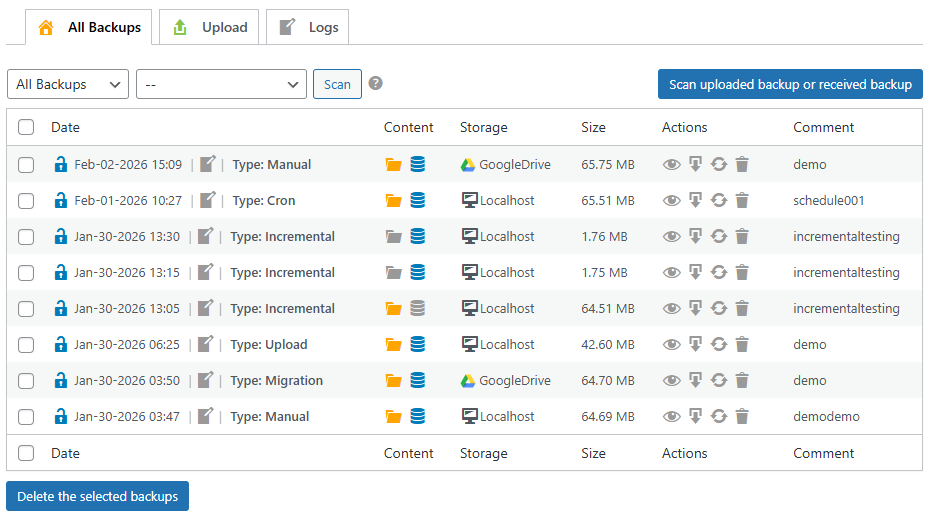The image size is (930, 519).
Task: Click the 42.60 MB size value
Action: tap(608, 345)
